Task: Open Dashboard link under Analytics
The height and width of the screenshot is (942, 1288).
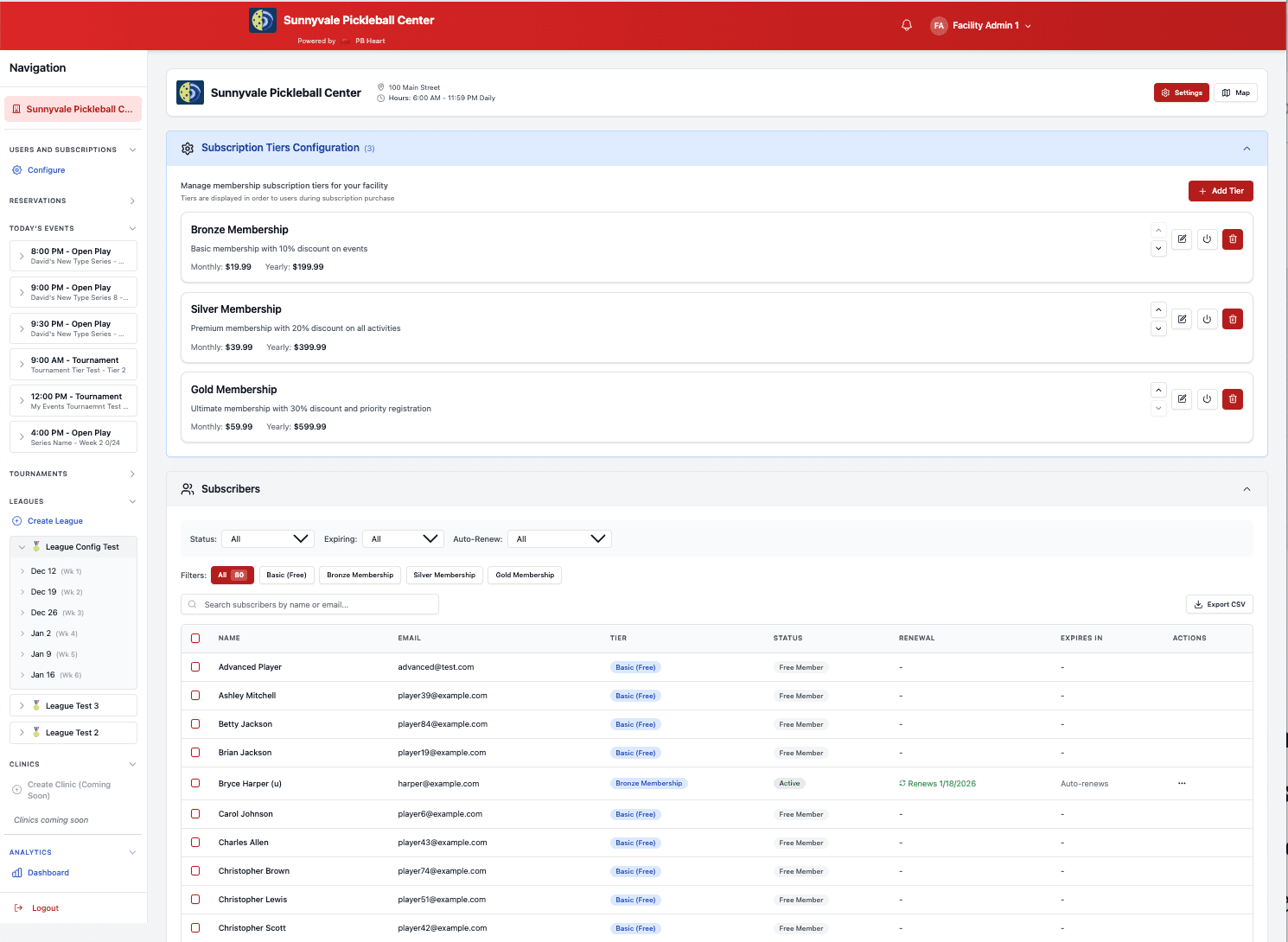Action: click(x=48, y=873)
